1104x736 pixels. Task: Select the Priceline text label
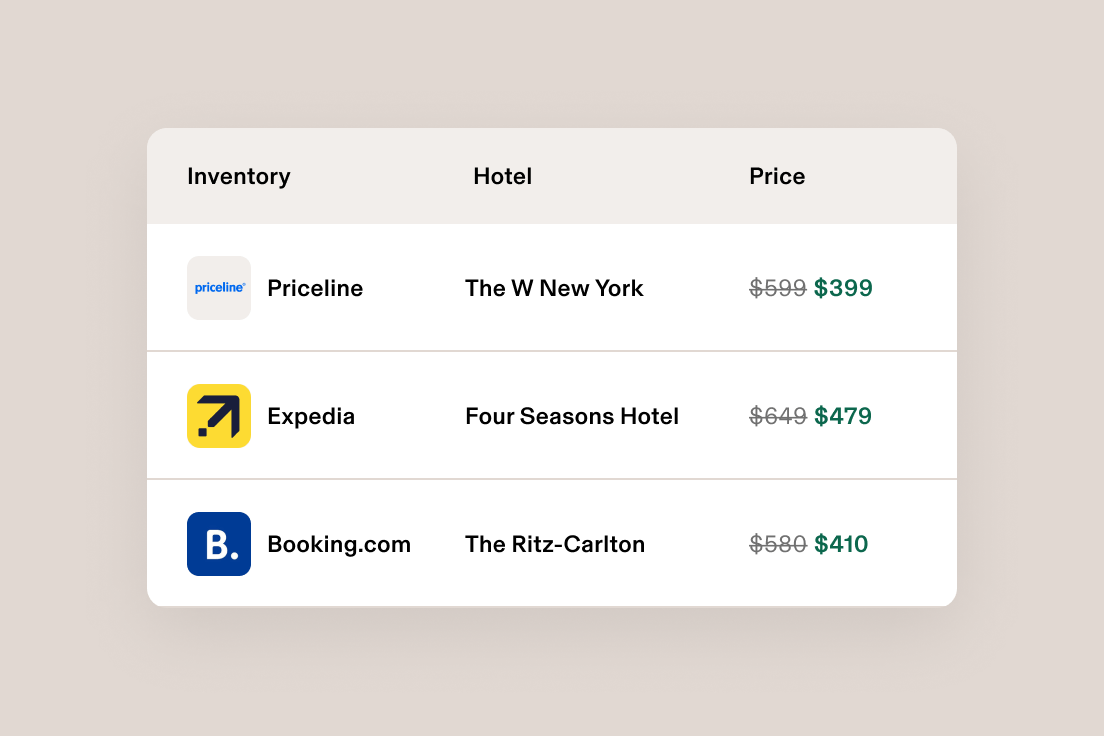pyautogui.click(x=314, y=288)
